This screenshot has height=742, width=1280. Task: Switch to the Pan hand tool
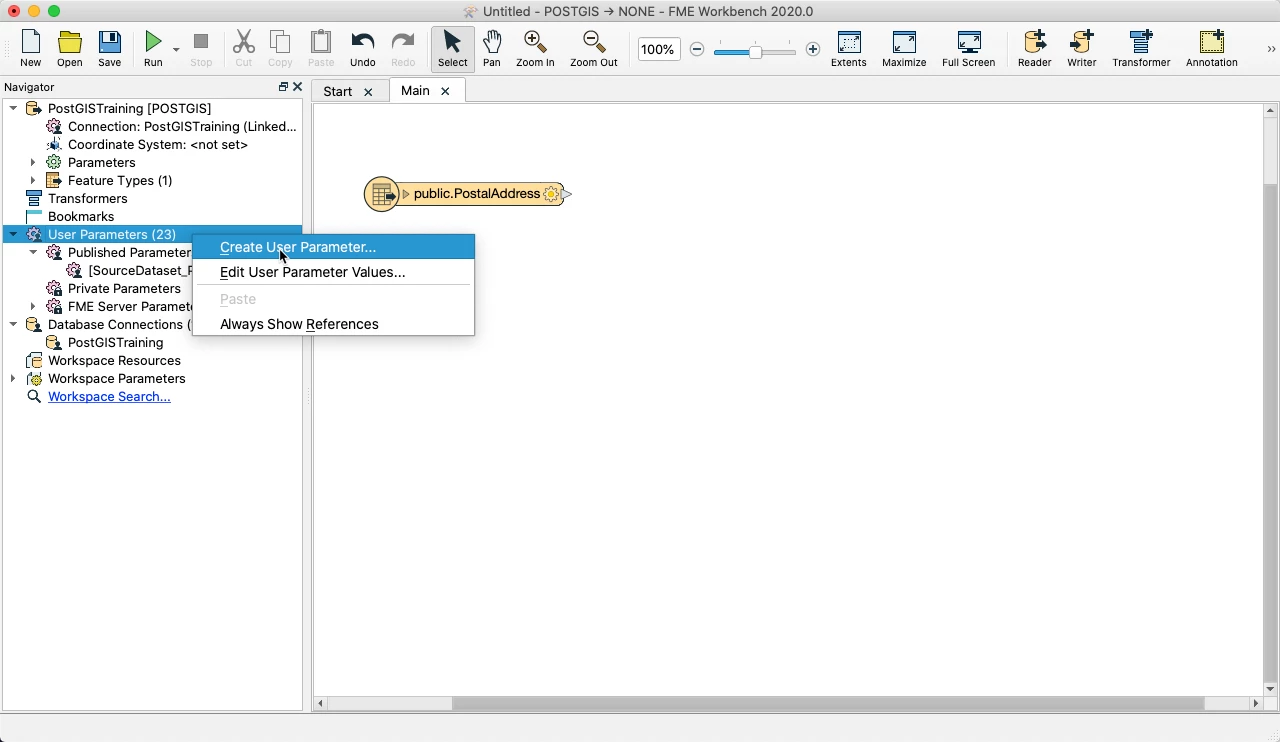coord(492,48)
